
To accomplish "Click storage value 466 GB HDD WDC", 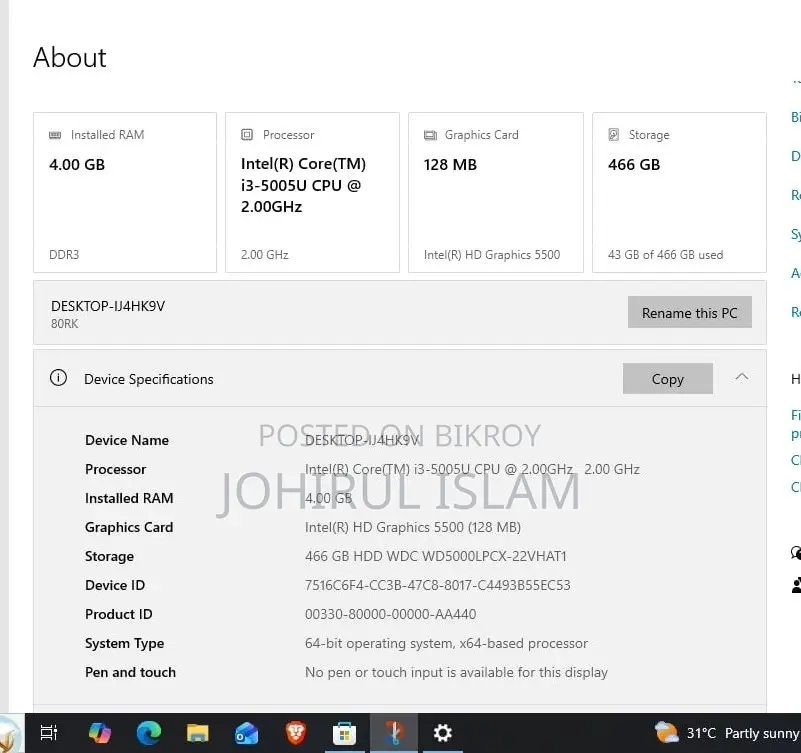I will (436, 556).
